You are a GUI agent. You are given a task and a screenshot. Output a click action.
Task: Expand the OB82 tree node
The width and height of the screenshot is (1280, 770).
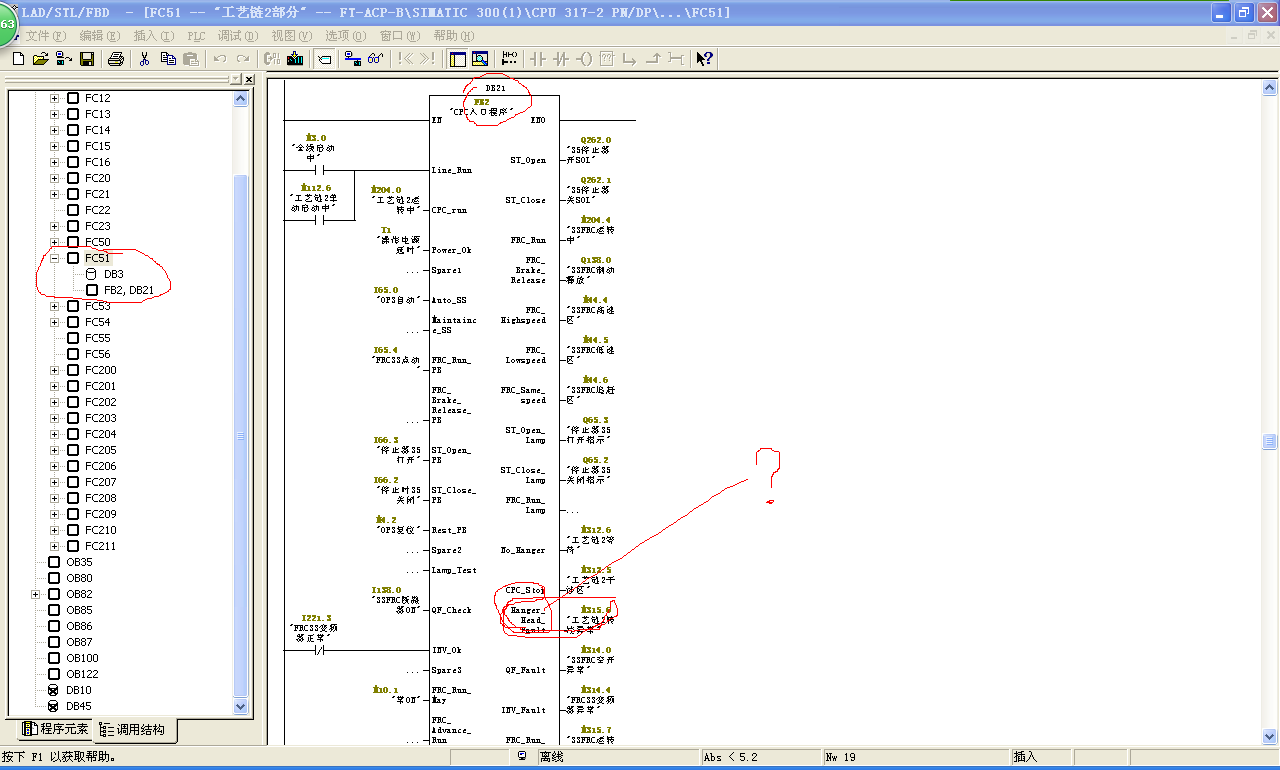coord(36,594)
